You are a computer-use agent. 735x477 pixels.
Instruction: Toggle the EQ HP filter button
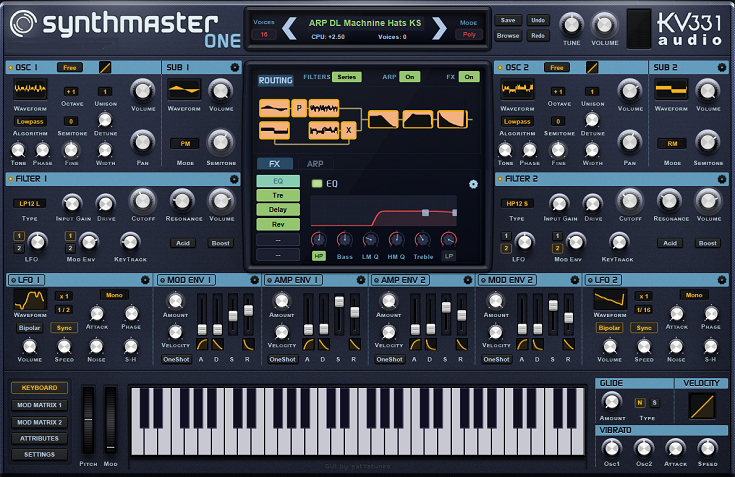(x=319, y=256)
